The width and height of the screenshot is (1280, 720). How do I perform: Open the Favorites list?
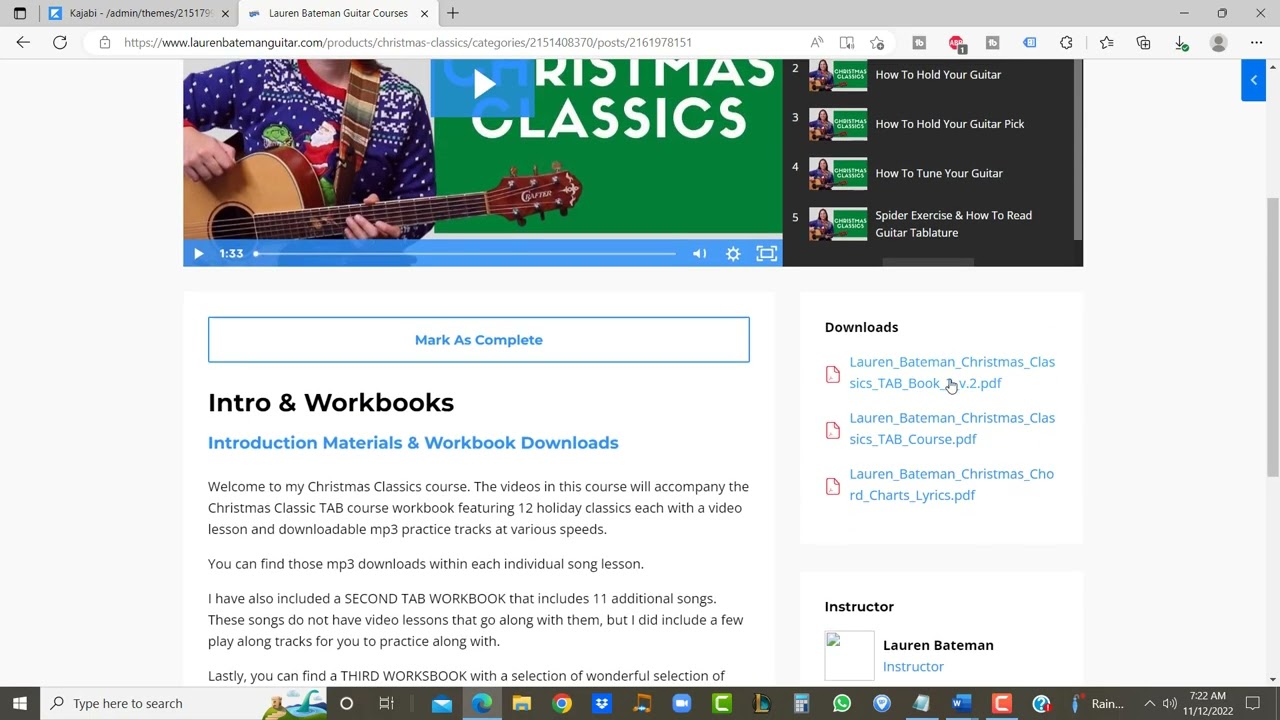[x=1106, y=42]
